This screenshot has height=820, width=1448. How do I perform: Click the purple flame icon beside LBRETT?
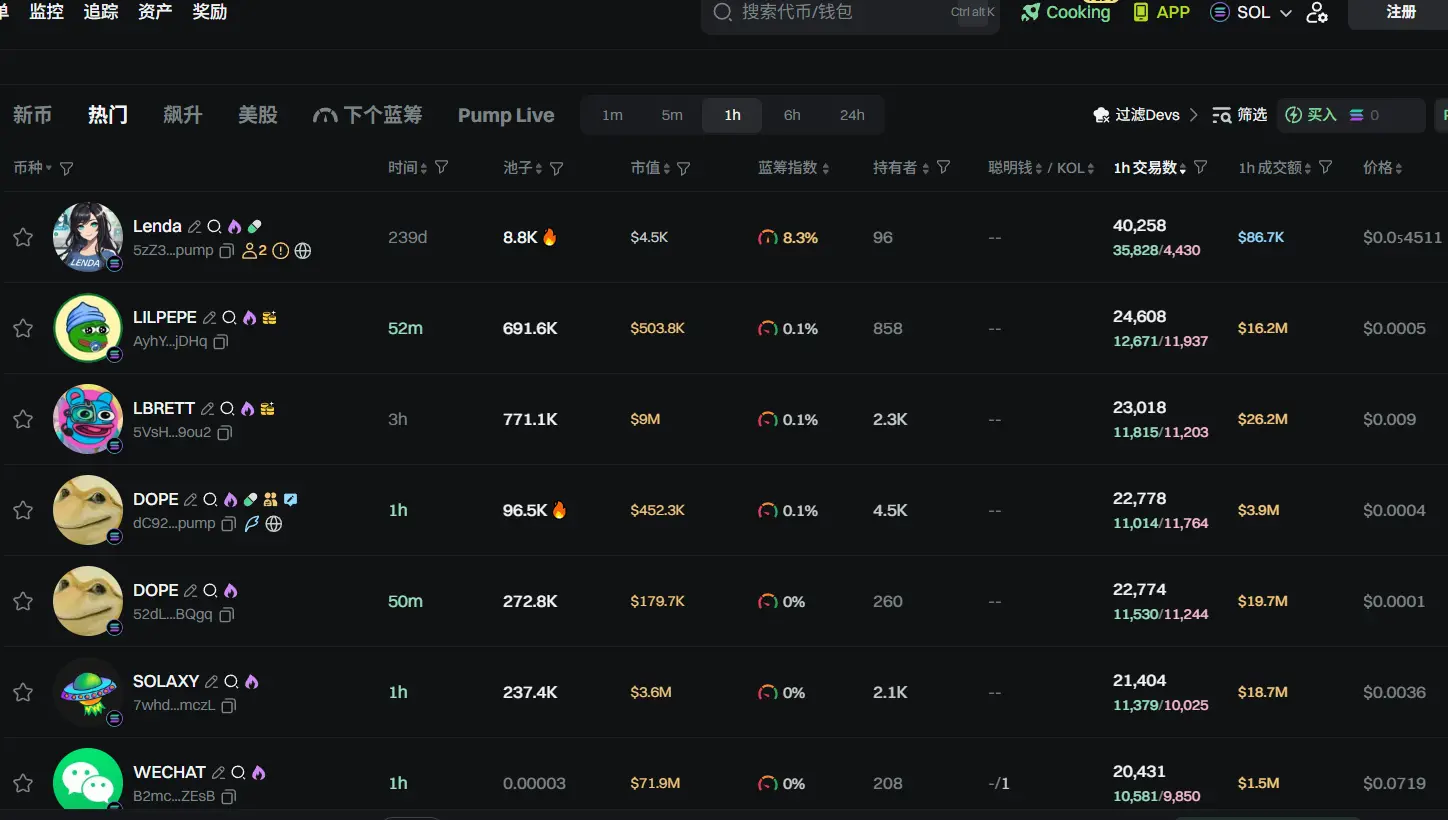[247, 409]
